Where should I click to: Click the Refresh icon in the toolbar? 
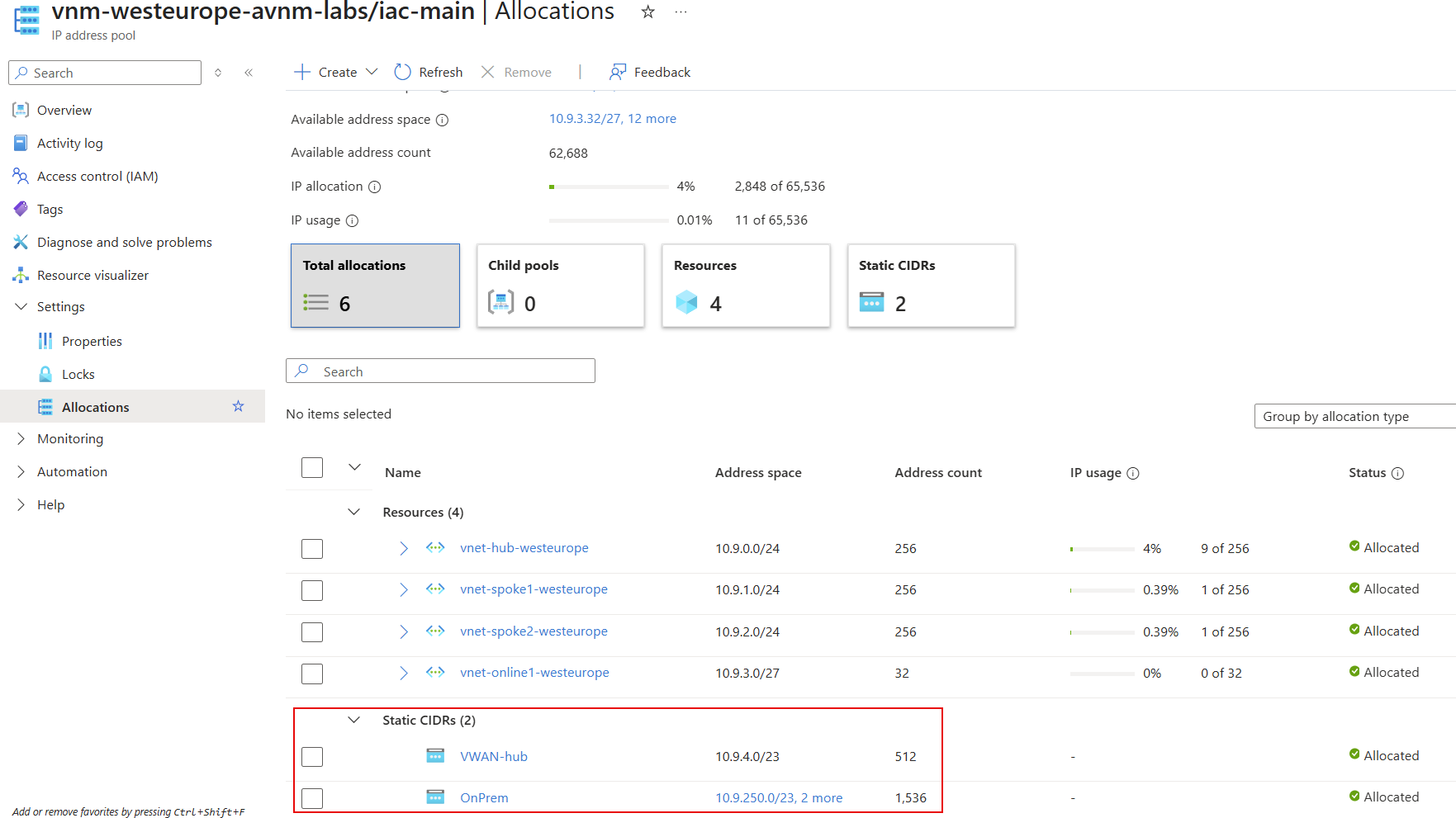[402, 72]
